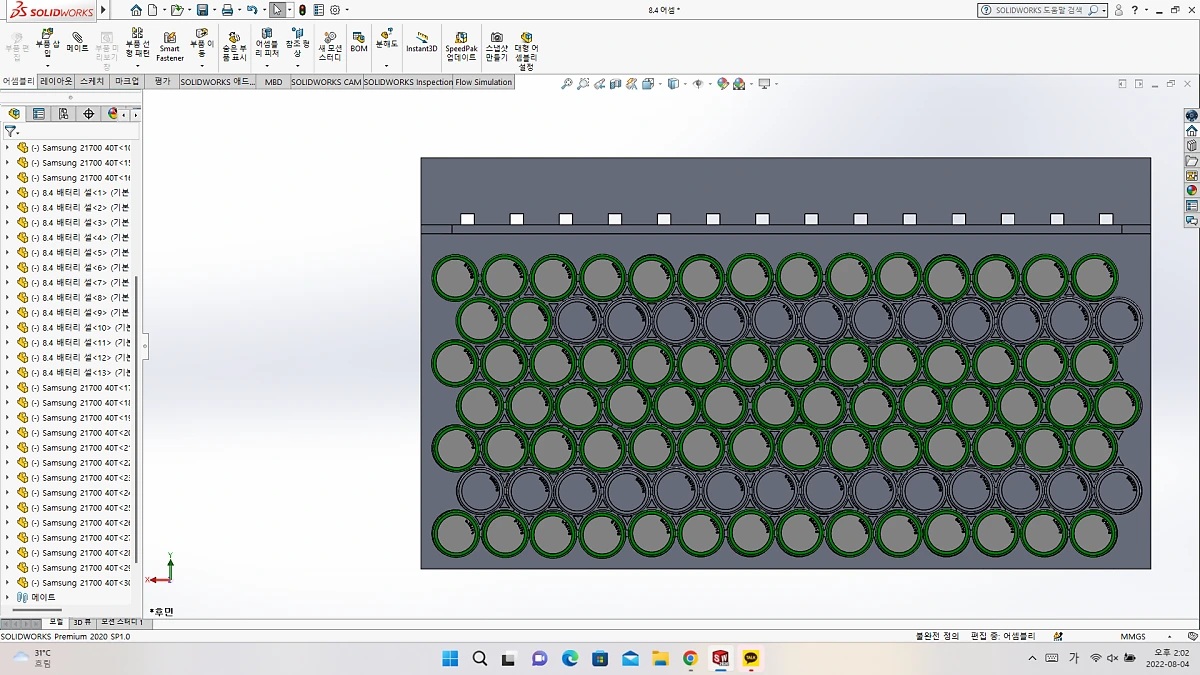Image resolution: width=1200 pixels, height=675 pixels.
Task: Open dropdown under 분해도
Action: tap(386, 66)
